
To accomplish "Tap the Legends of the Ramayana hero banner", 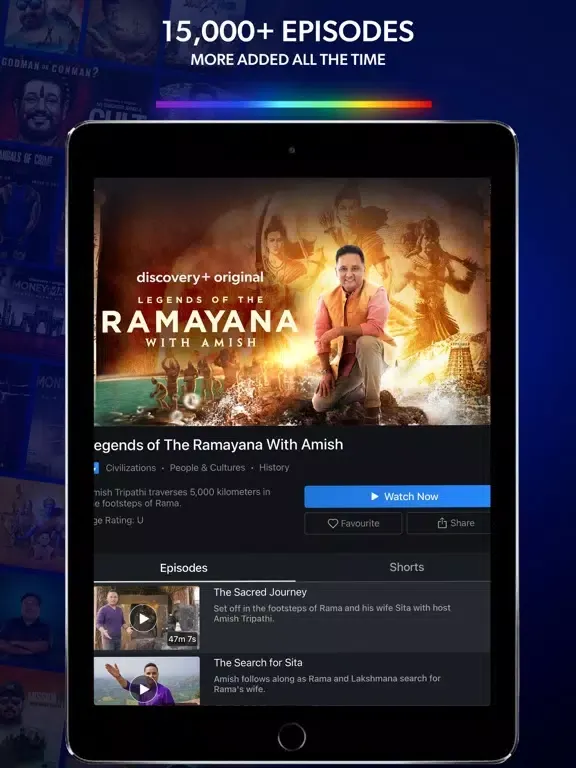I will click(x=292, y=301).
